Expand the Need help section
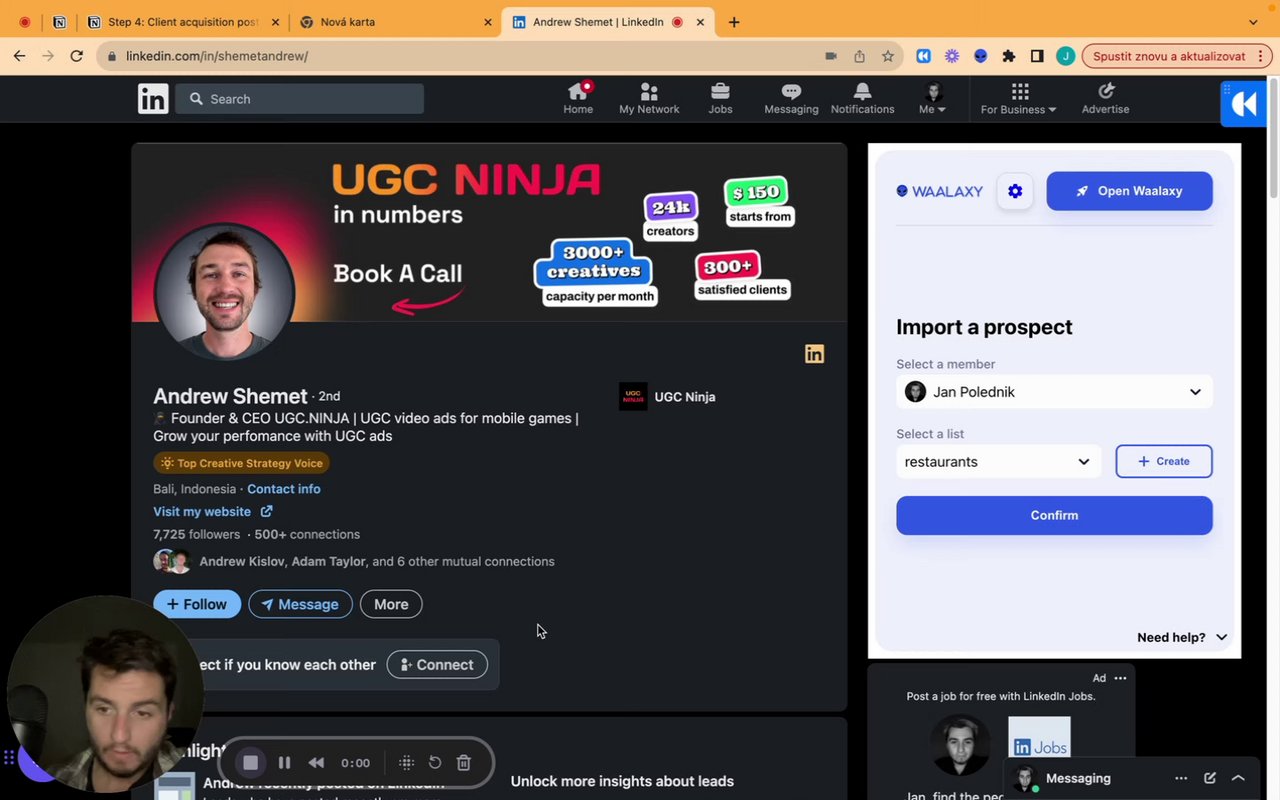This screenshot has height=800, width=1280. click(x=1182, y=637)
